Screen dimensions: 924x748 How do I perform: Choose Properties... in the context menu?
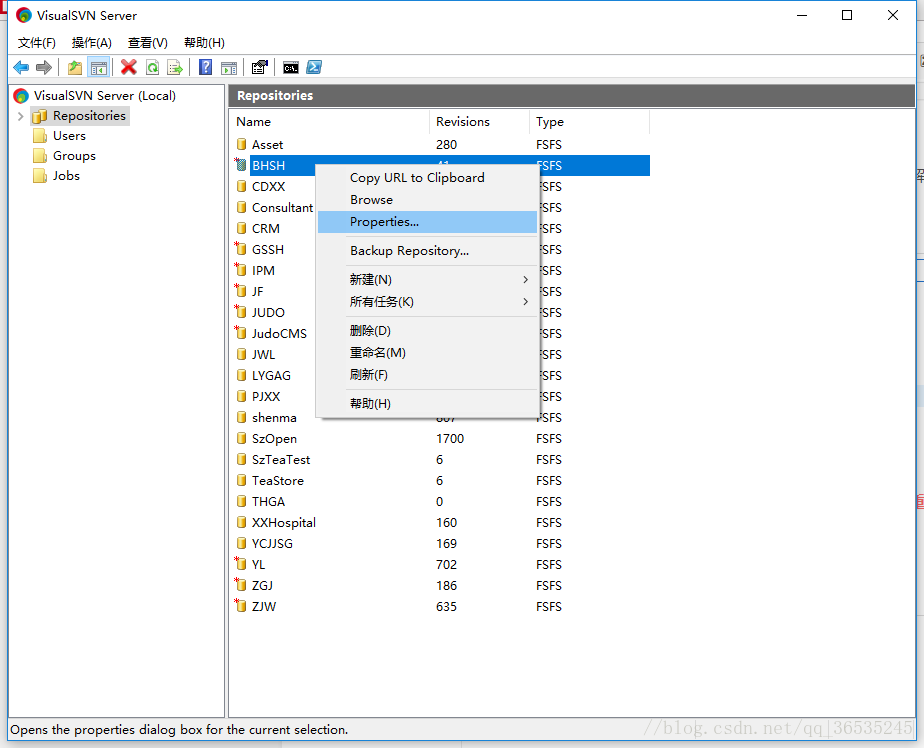point(427,222)
